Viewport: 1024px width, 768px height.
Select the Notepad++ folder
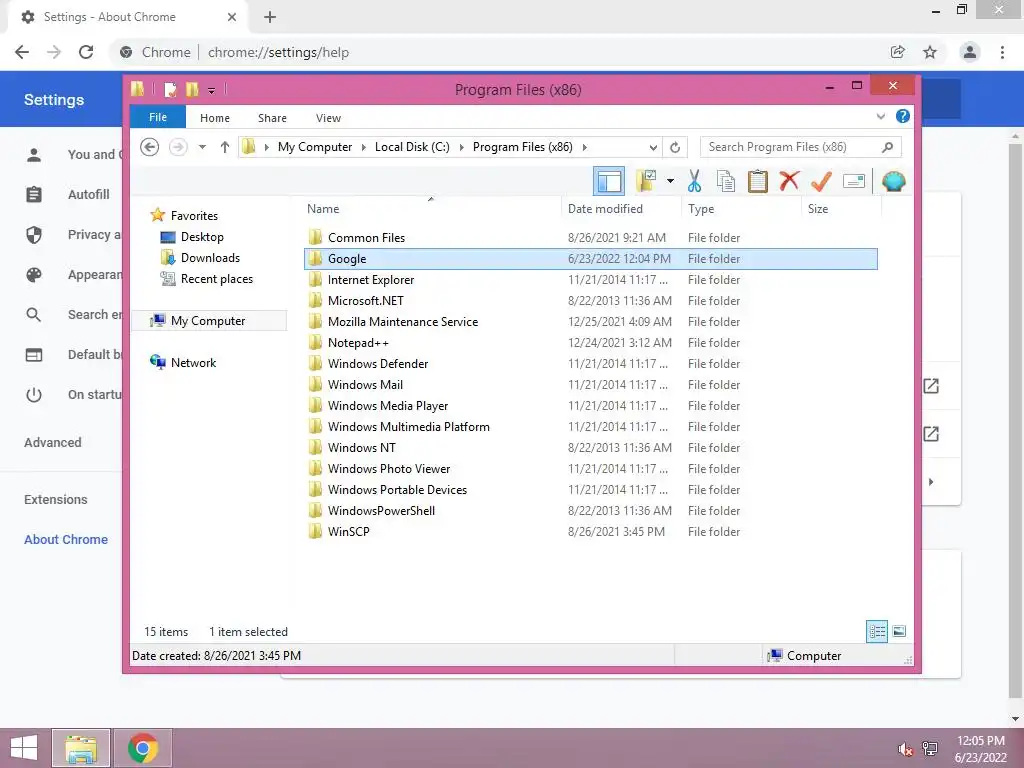pos(591,342)
